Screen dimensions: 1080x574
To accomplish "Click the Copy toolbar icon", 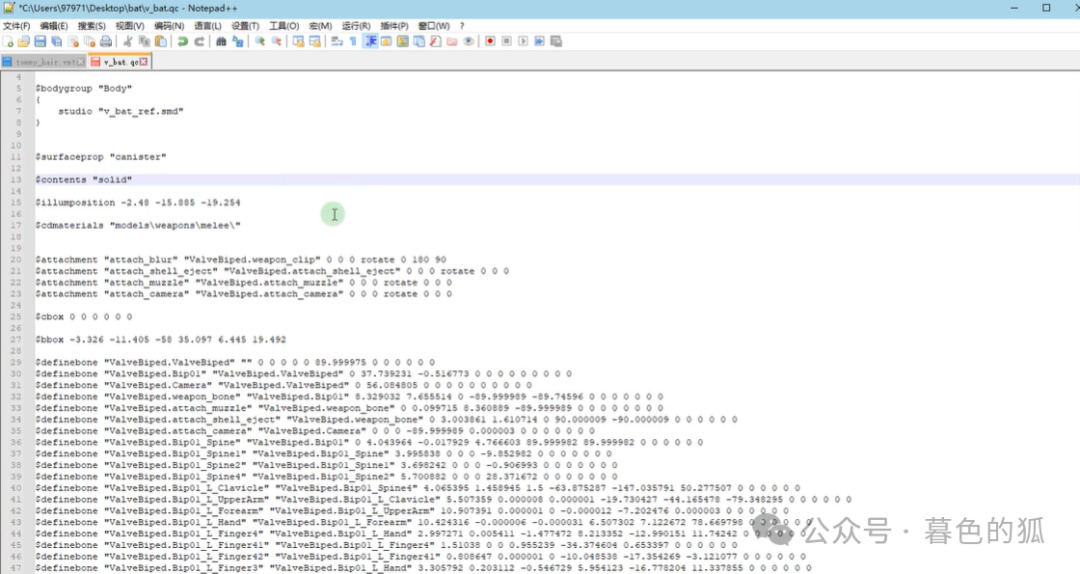I will 144,41.
